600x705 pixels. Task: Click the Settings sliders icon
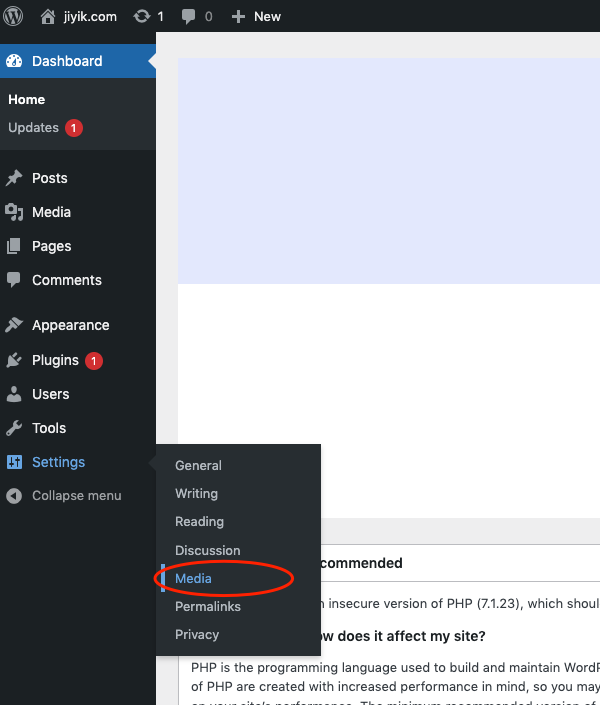pyautogui.click(x=14, y=462)
